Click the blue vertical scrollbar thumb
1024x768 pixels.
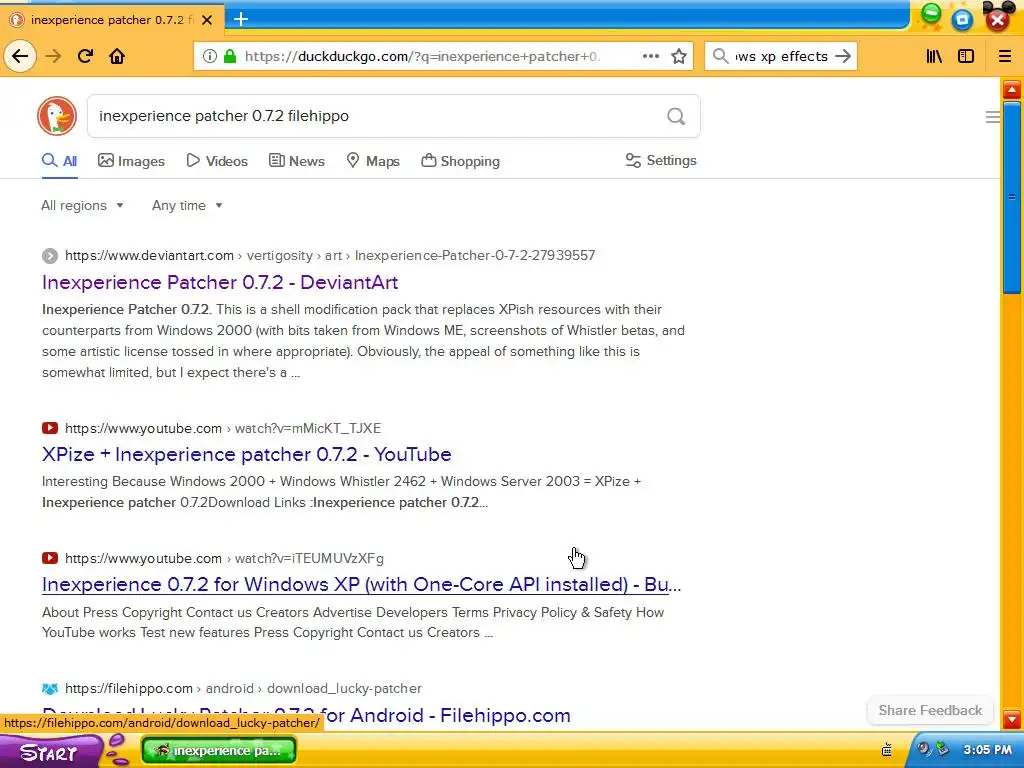coord(1012,197)
